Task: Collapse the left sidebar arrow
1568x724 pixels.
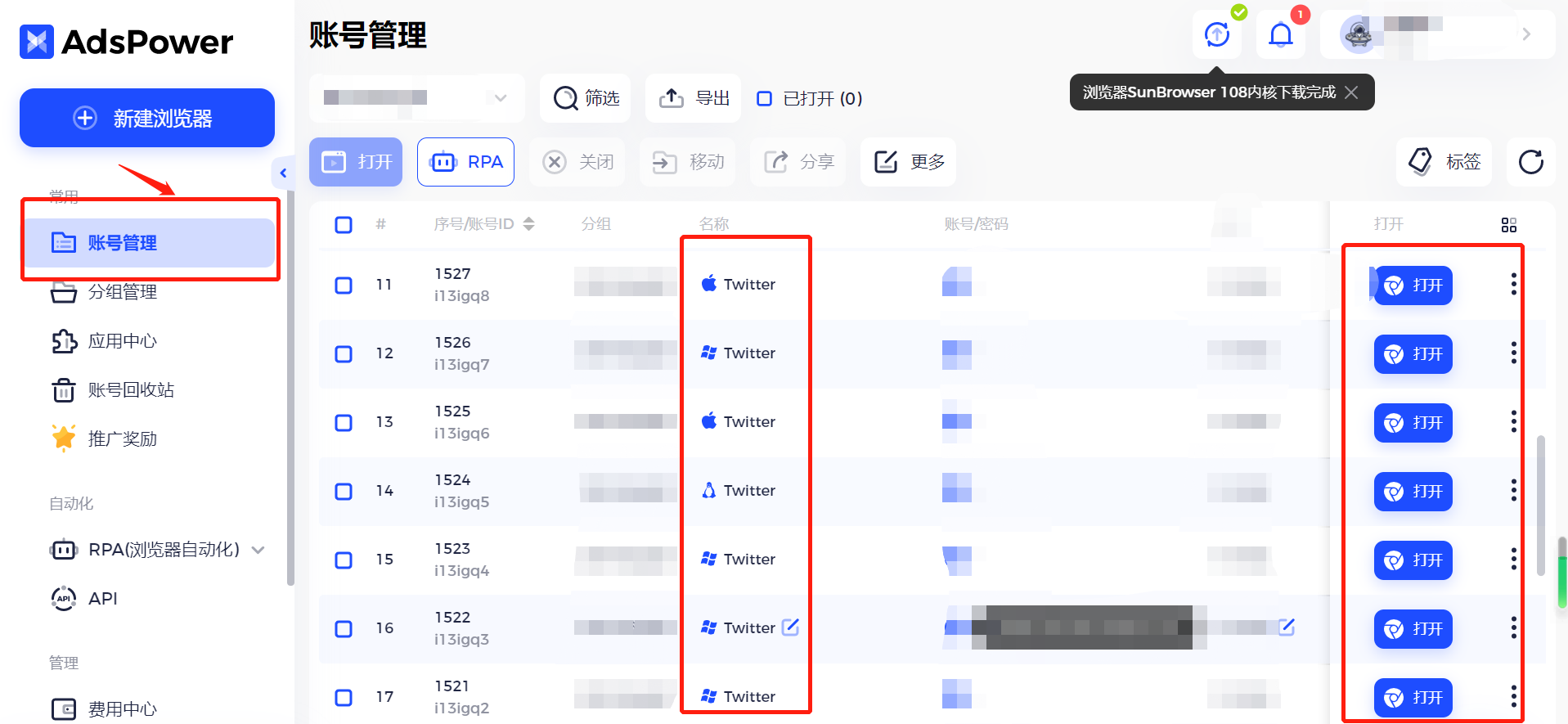Action: click(283, 173)
